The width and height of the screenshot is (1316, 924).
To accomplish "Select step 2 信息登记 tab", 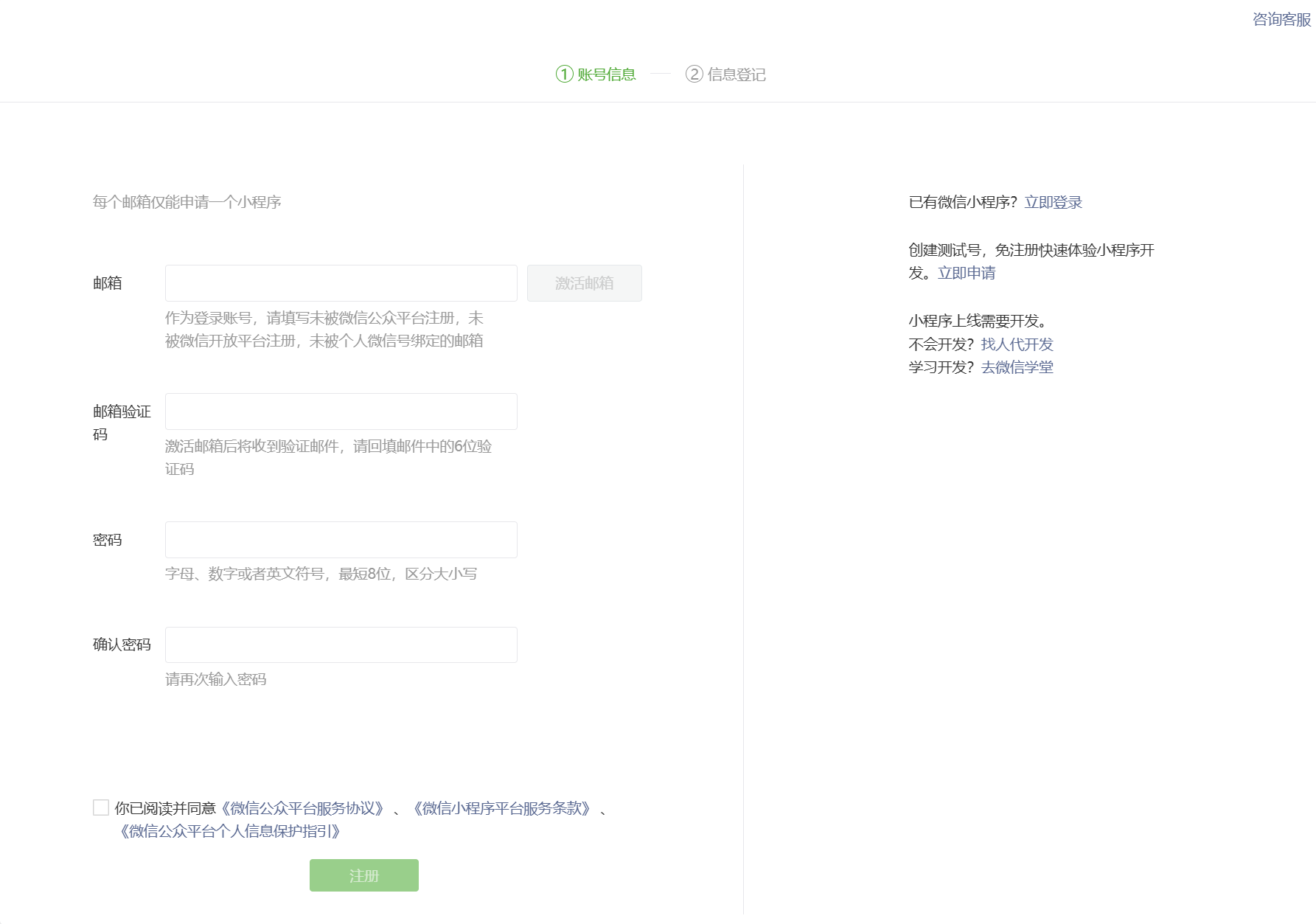I will (725, 74).
